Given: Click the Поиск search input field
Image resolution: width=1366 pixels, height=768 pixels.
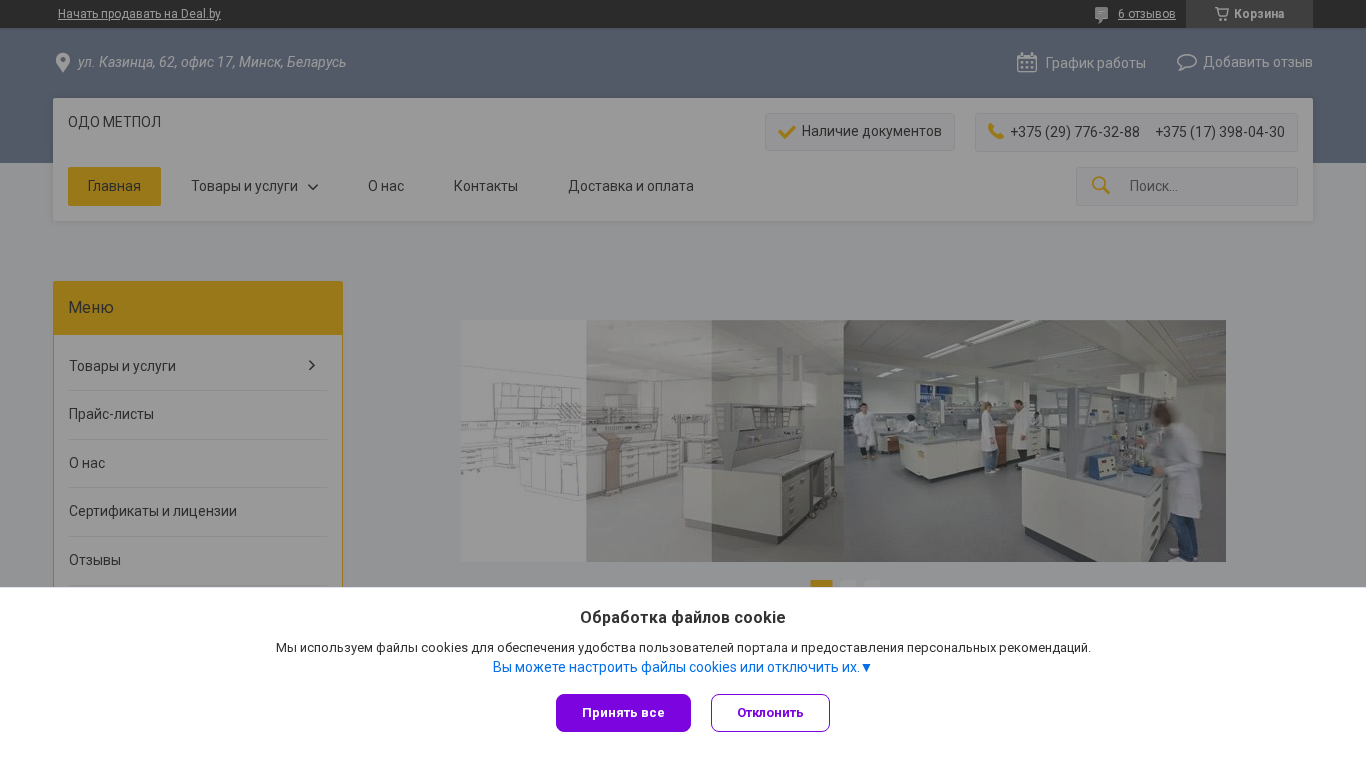Looking at the screenshot, I should [1205, 186].
